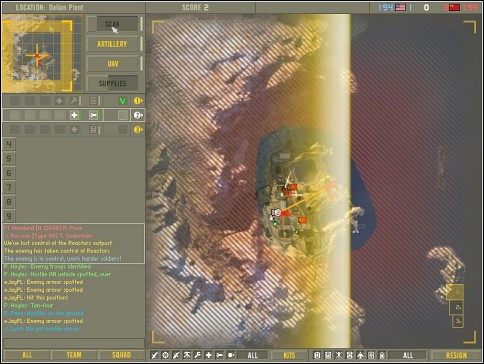Screen dimensions: 484x364
Task: Click the green V voice indicator on squad 1
Action: pos(123,101)
